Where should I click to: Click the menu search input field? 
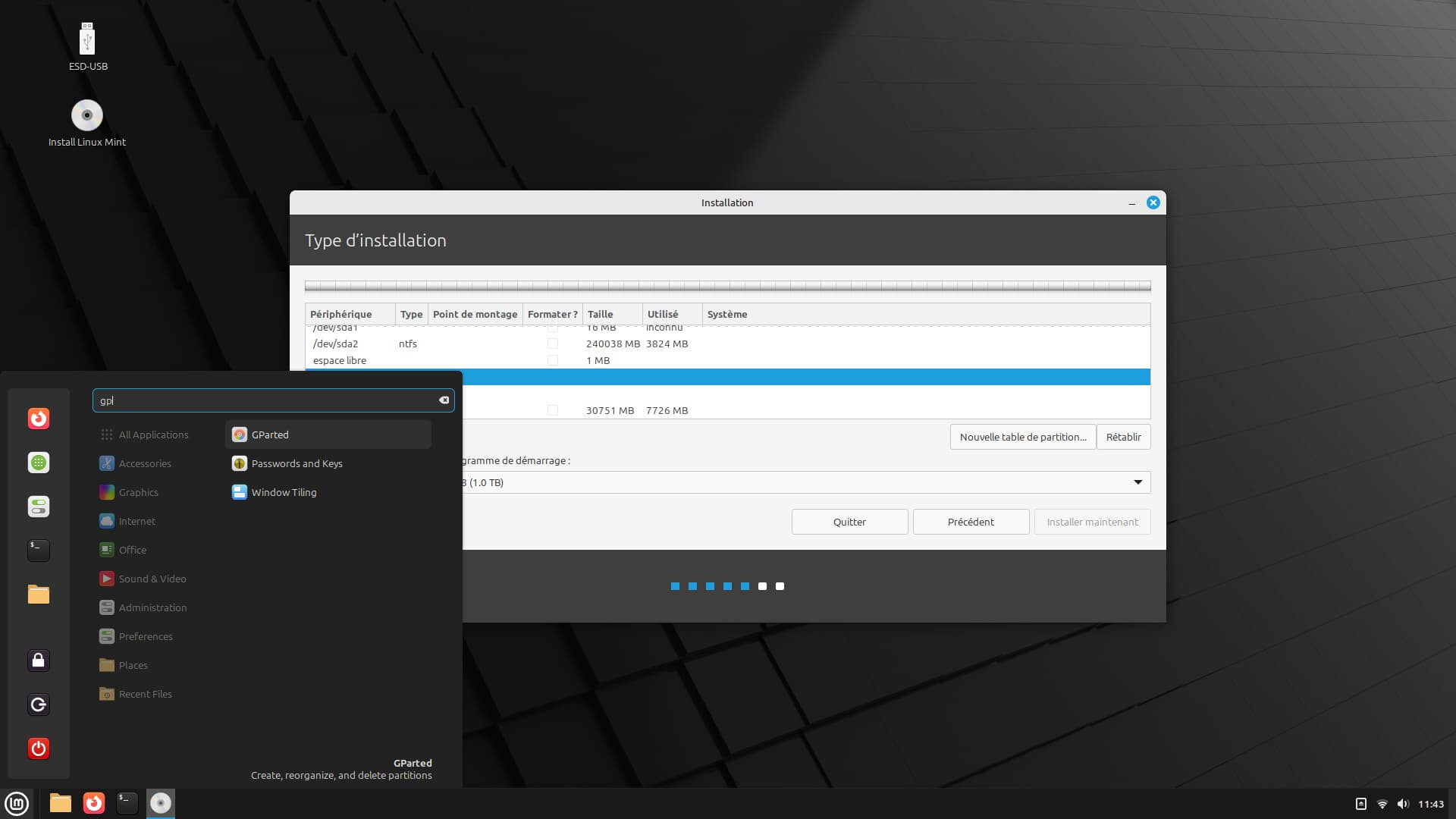click(265, 400)
